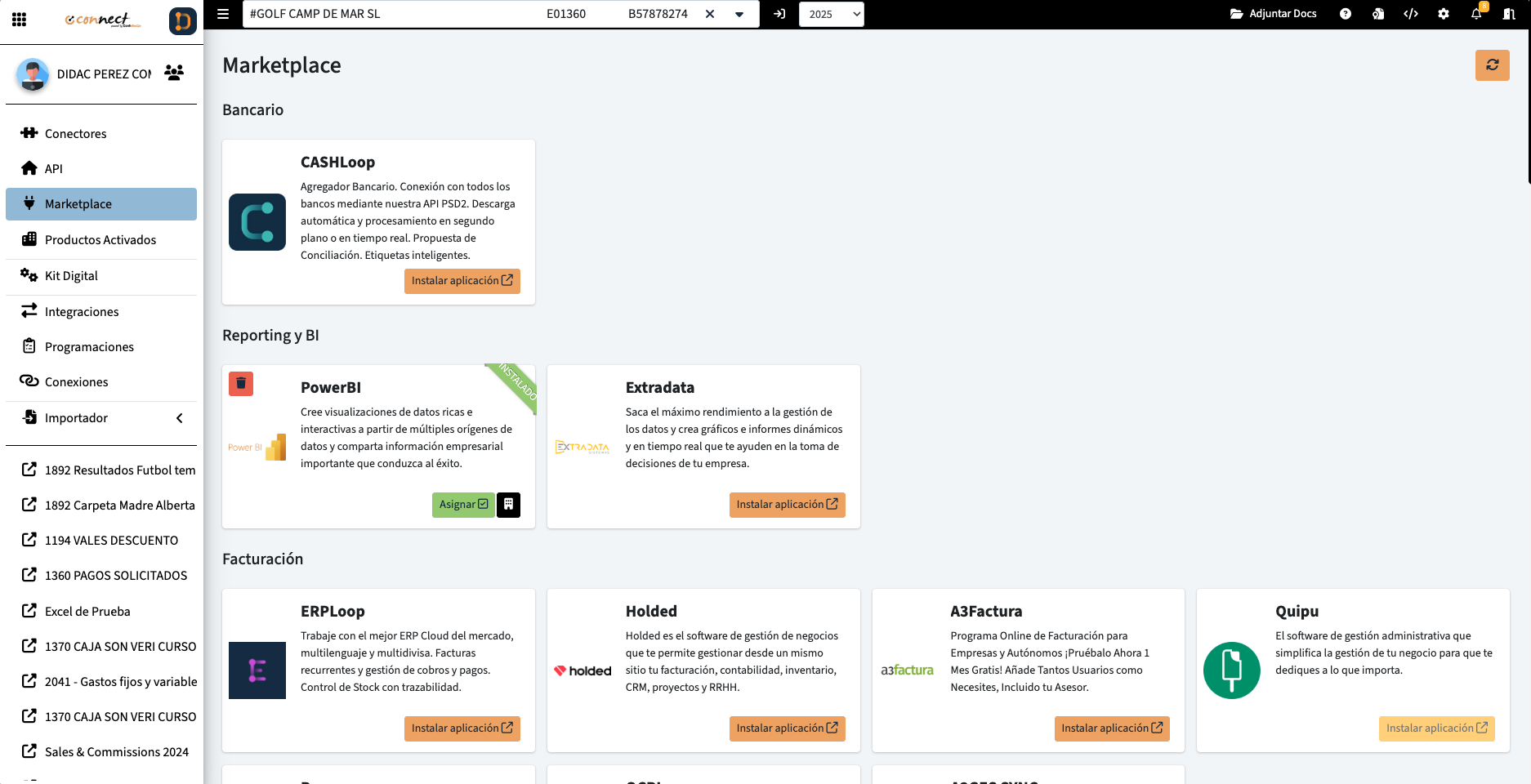Click the code brackets icon
1531x784 pixels.
click(x=1411, y=14)
